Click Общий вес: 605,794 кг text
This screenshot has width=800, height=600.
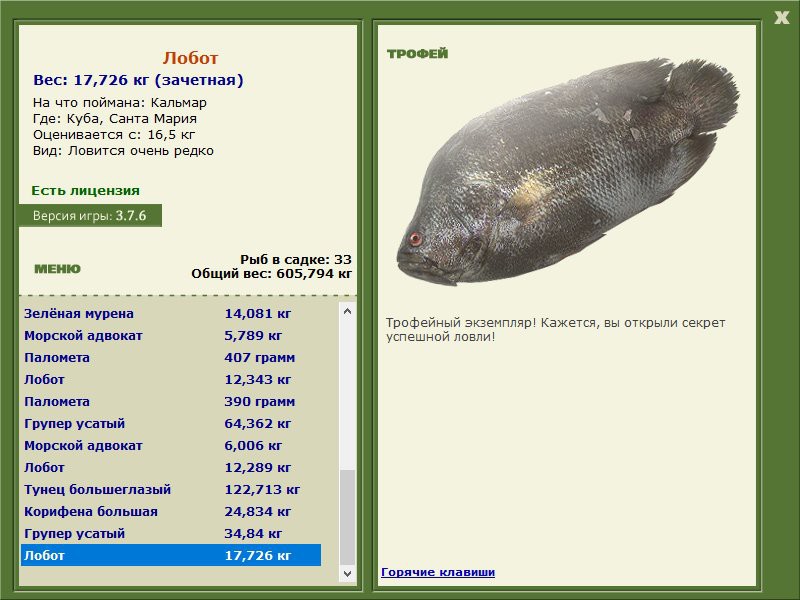(271, 274)
